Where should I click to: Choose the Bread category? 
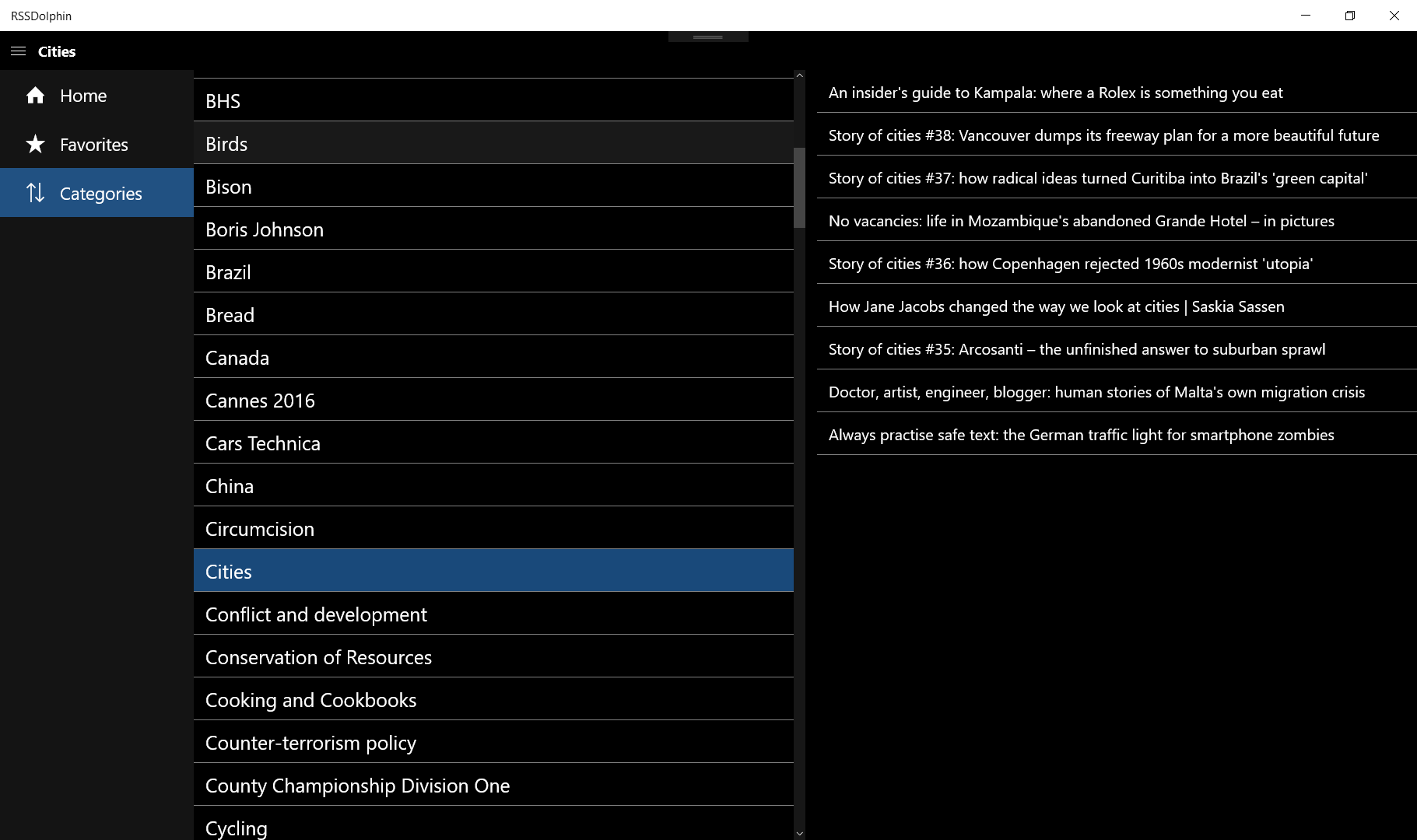493,314
